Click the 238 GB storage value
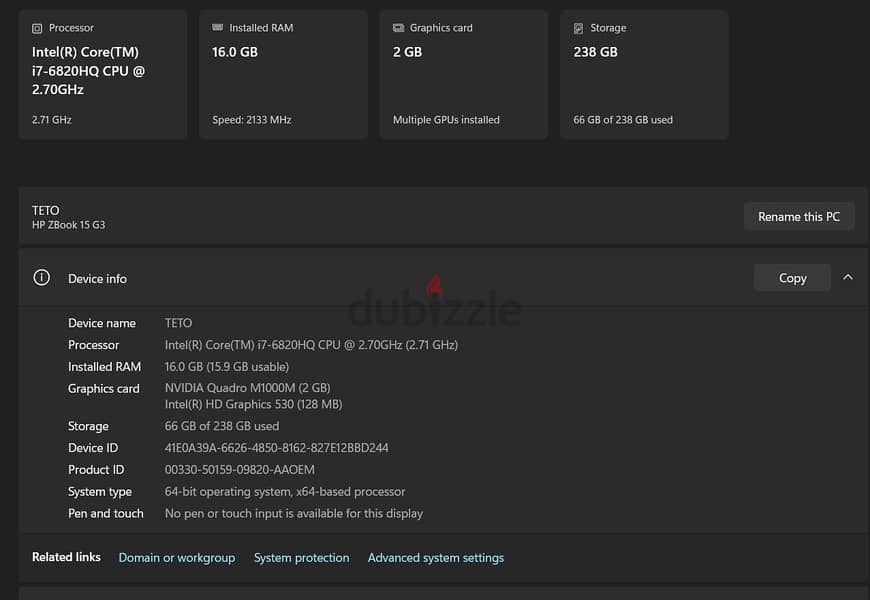 point(595,52)
